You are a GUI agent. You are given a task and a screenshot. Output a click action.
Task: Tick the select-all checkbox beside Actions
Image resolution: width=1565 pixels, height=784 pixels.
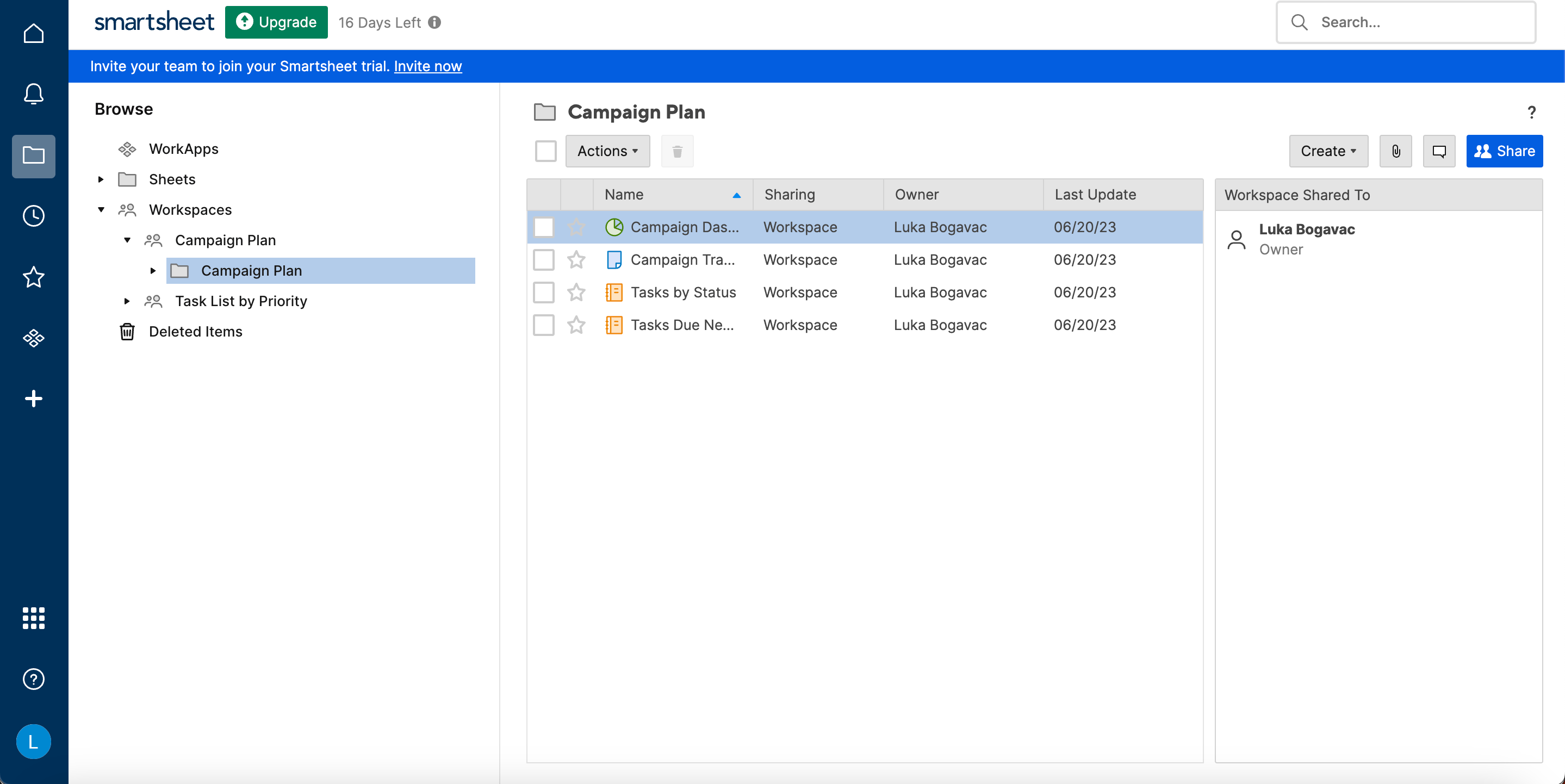[x=545, y=151]
